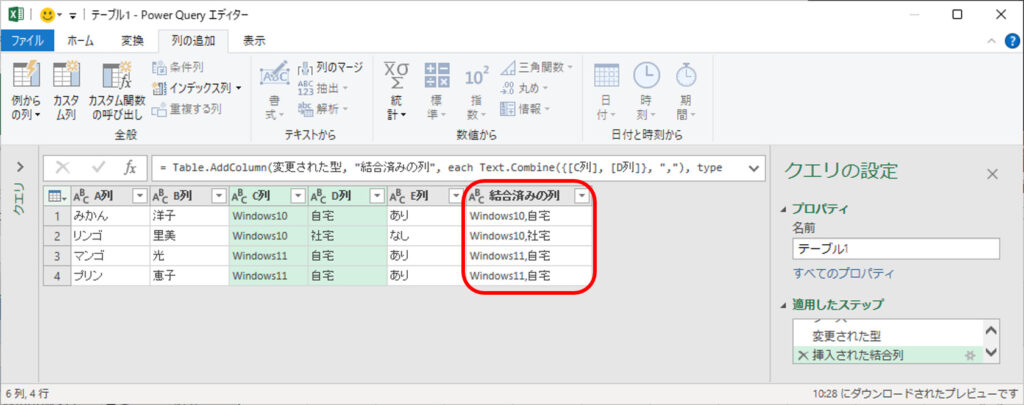
Task: Click Duplicate Column (重複する列)
Action: pyautogui.click(x=187, y=108)
